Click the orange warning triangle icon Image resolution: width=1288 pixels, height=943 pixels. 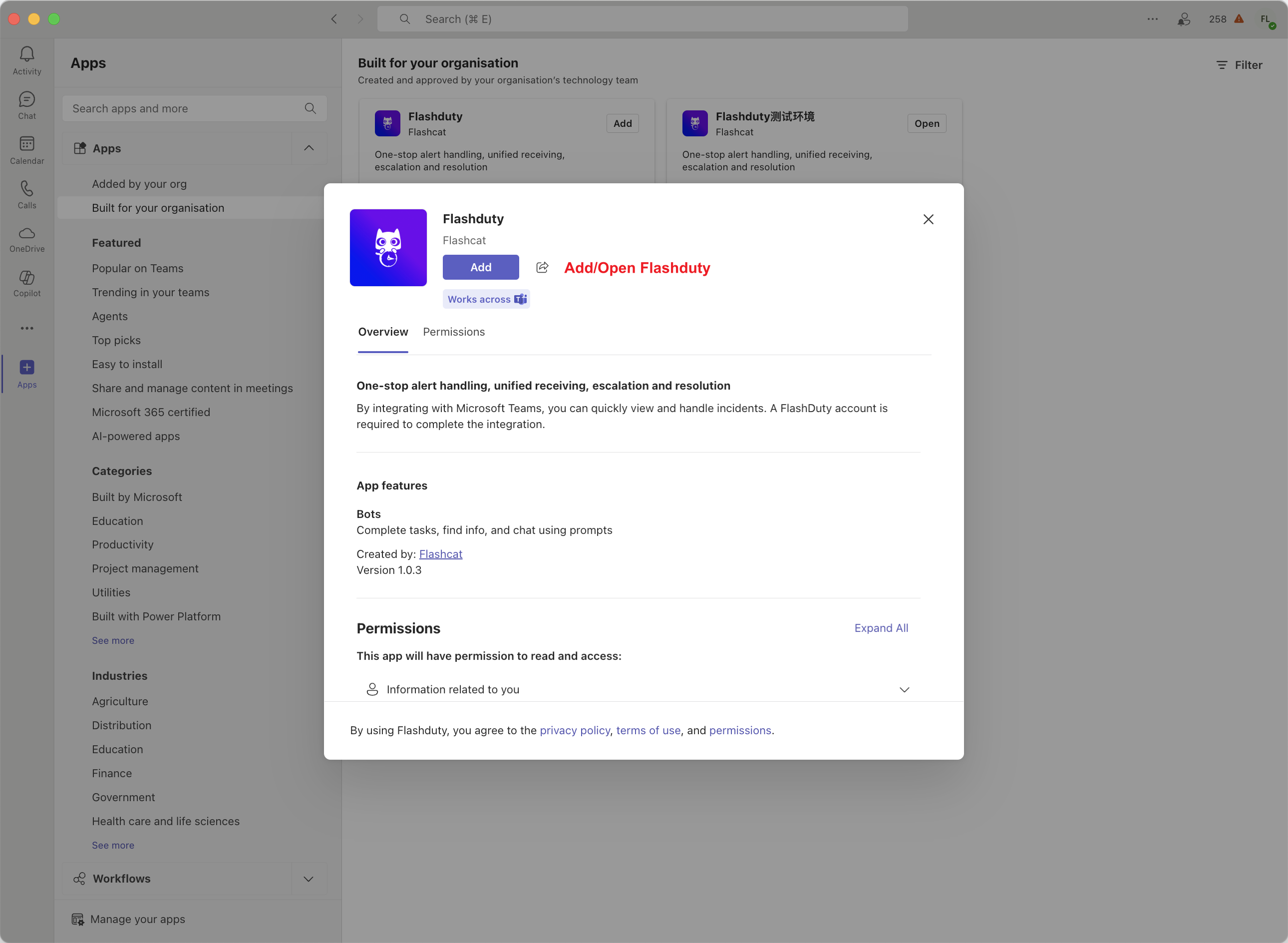tap(1239, 19)
